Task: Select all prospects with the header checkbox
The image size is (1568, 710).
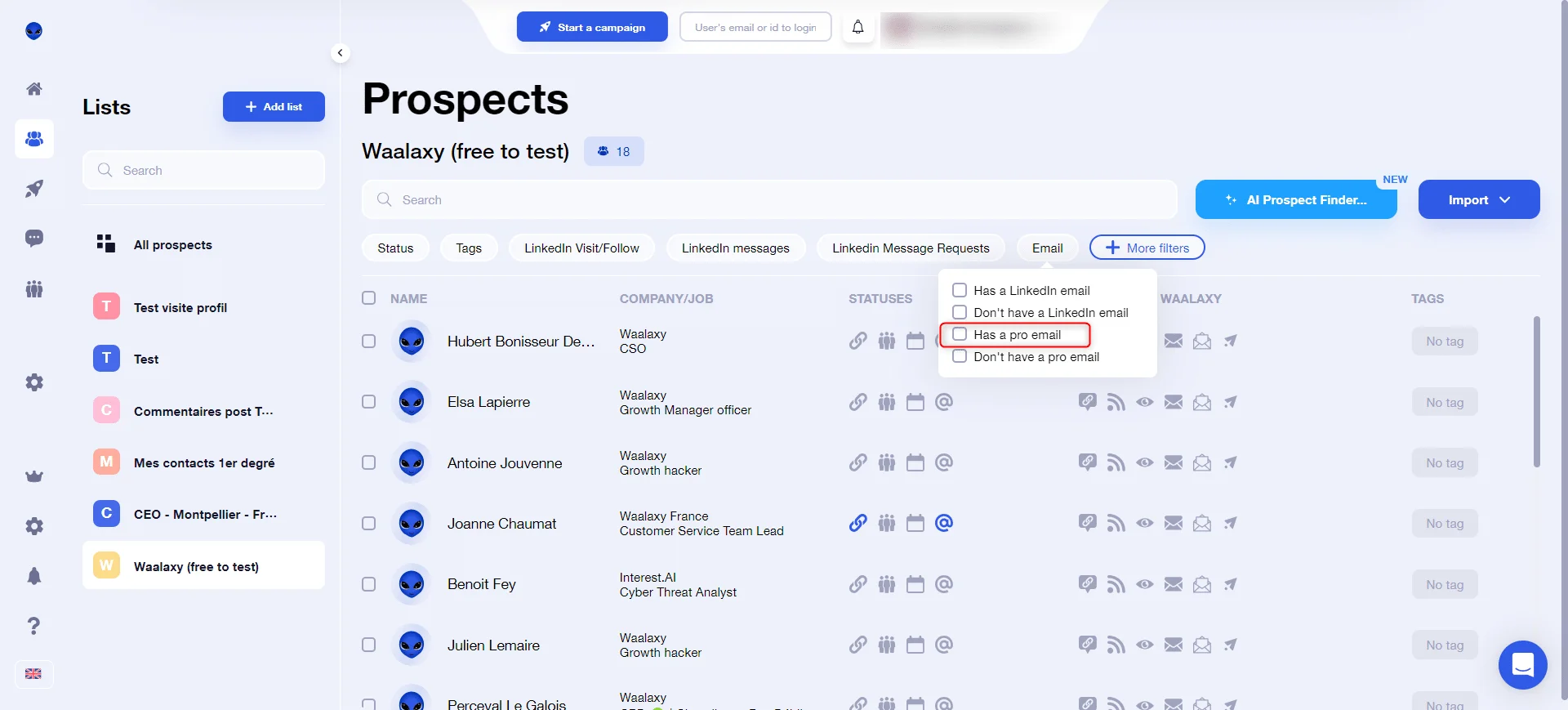Action: 368,298
